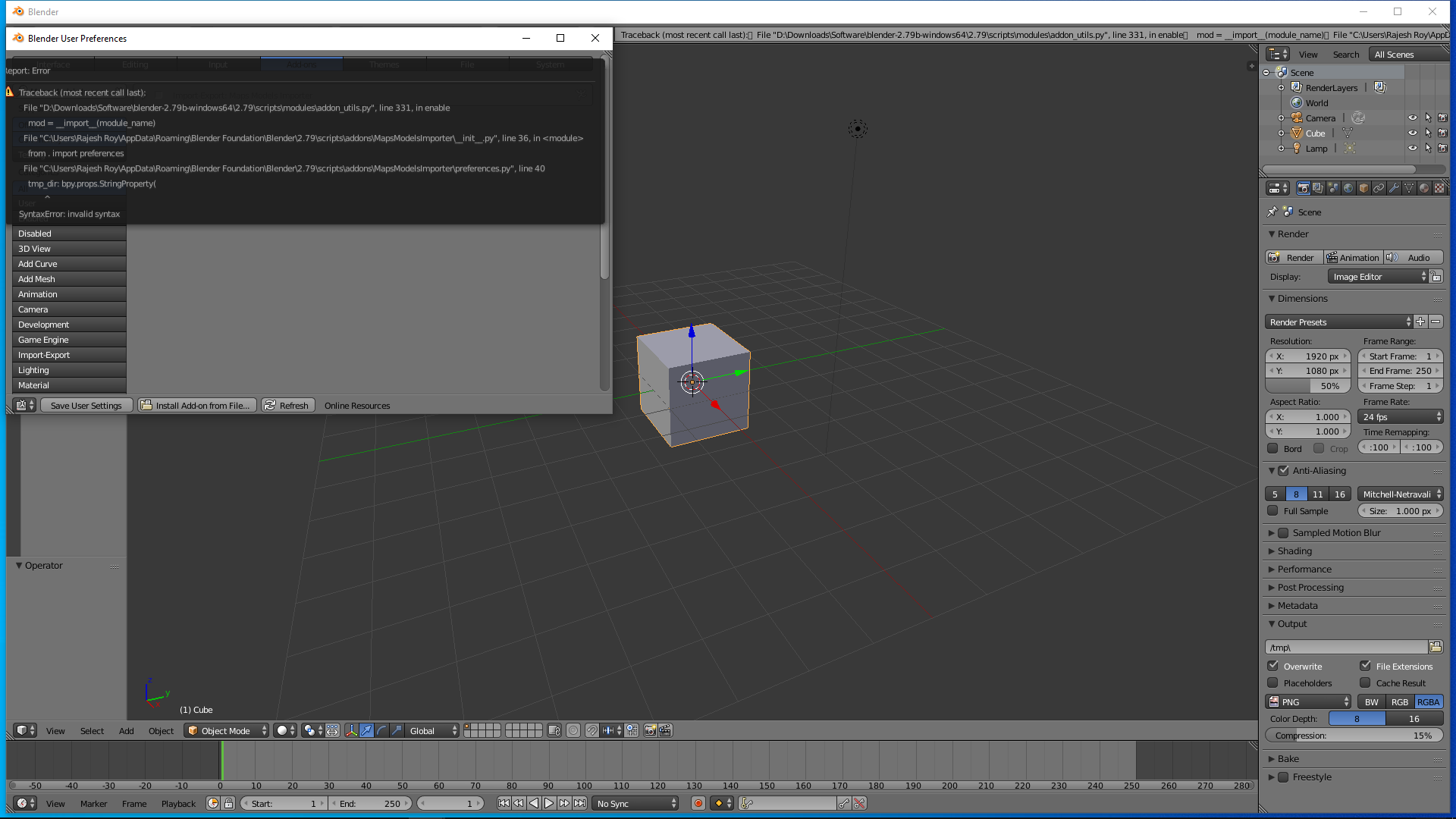This screenshot has width=1456, height=819.
Task: Click the Install Add-on from File button
Action: [x=196, y=405]
